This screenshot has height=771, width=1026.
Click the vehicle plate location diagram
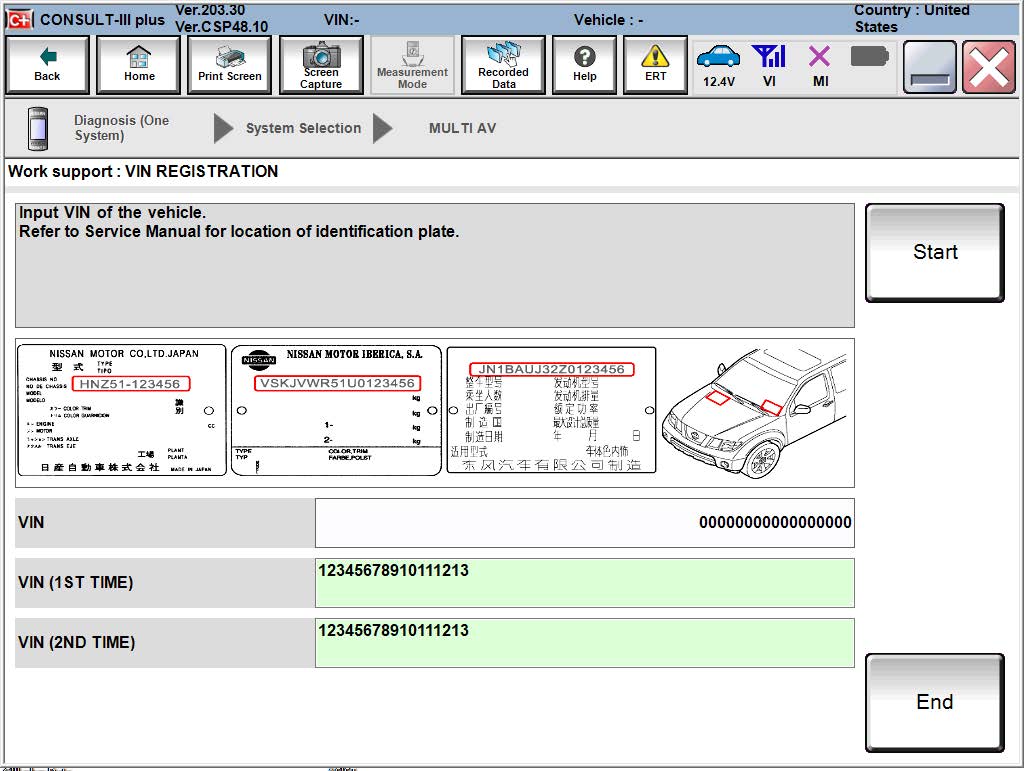click(x=754, y=412)
